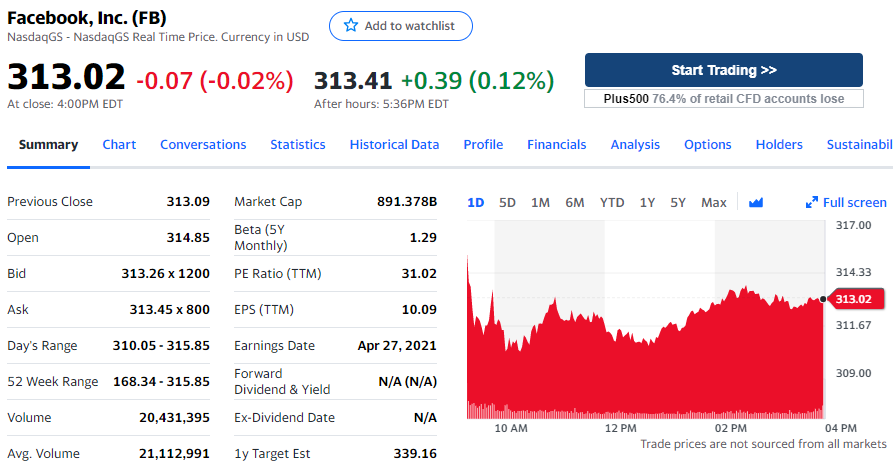
Task: Open the Historical Data tab
Action: click(394, 145)
